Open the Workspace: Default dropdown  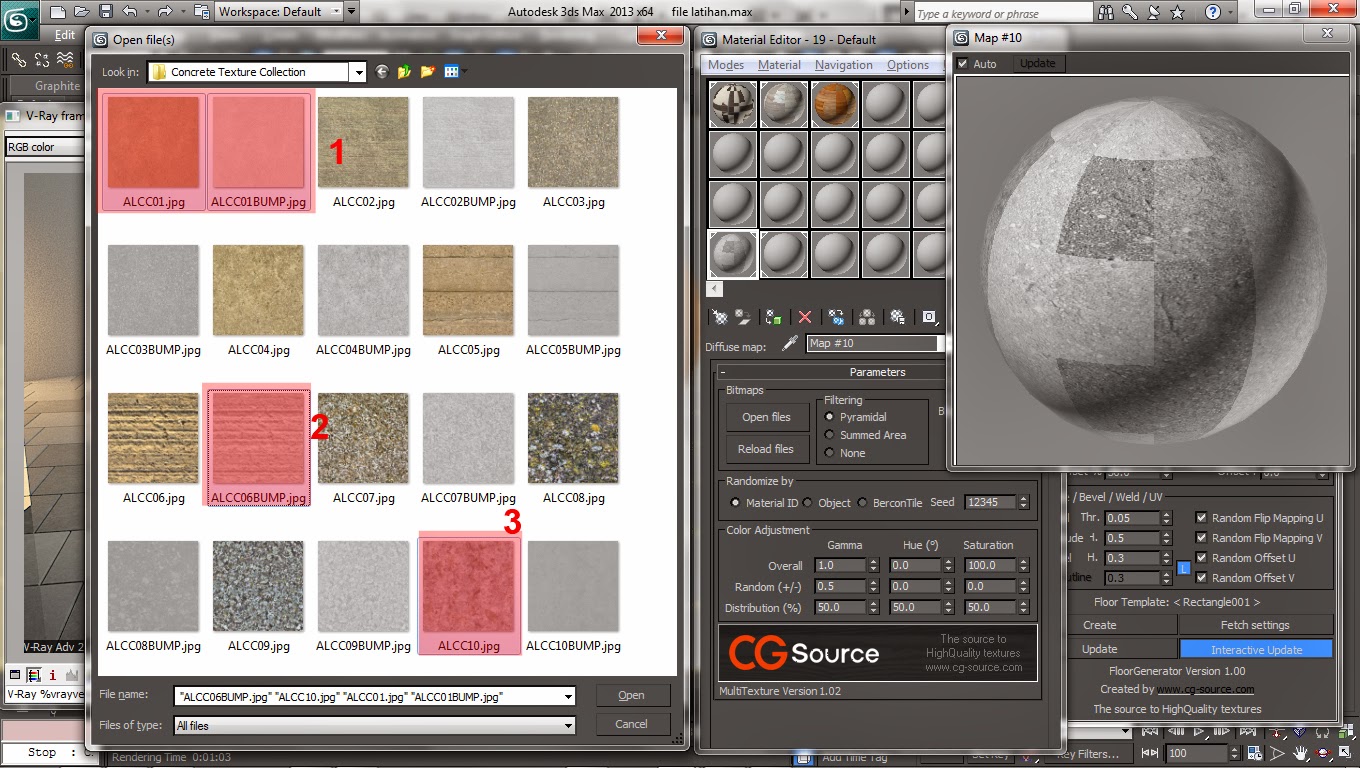(337, 11)
